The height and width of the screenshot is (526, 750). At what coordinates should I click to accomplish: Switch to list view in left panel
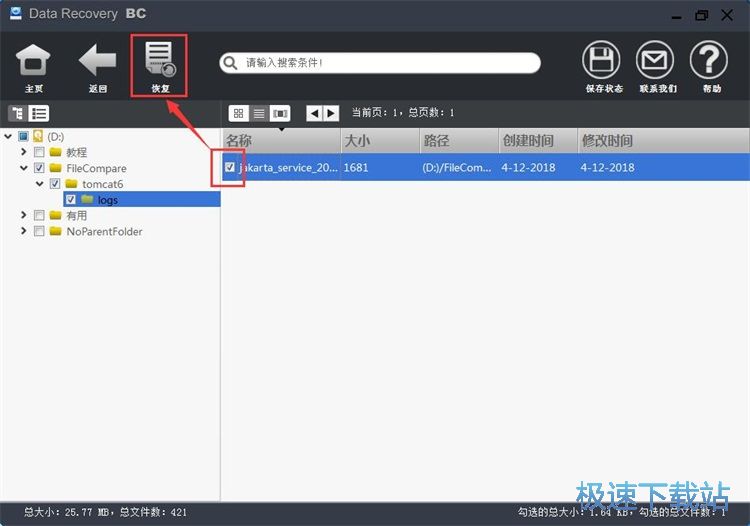(x=39, y=113)
